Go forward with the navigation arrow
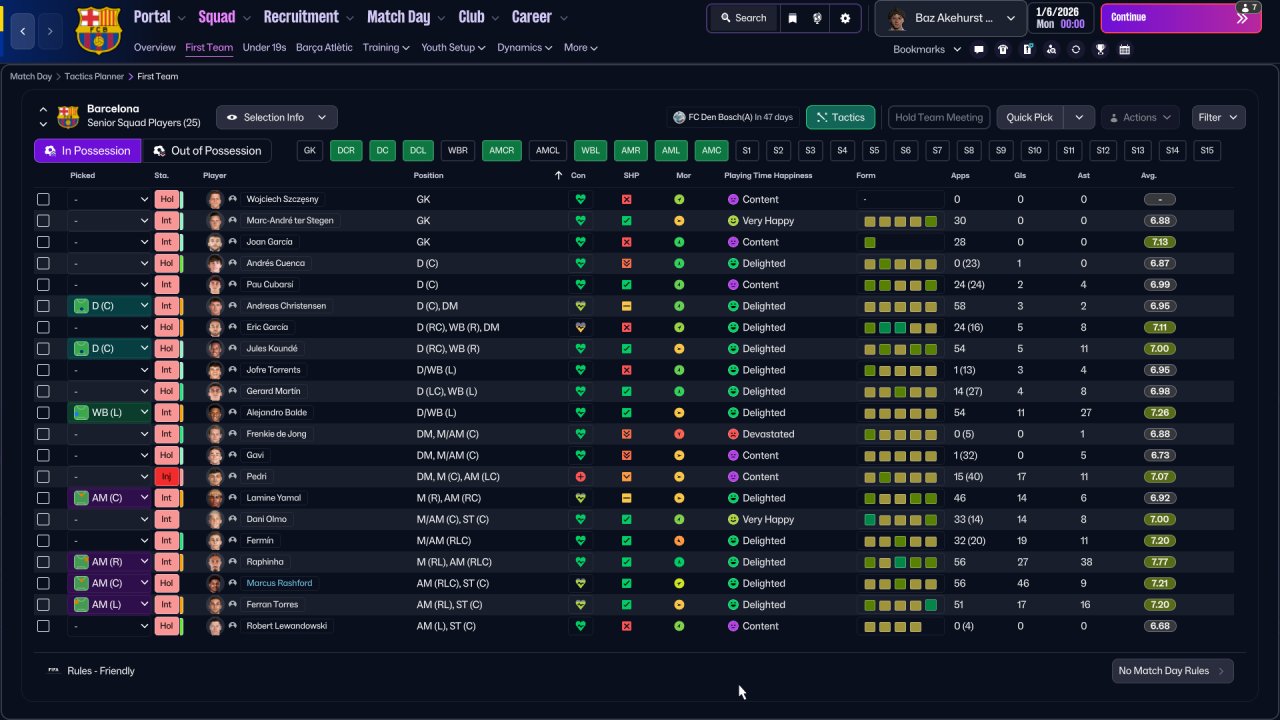 [x=50, y=31]
